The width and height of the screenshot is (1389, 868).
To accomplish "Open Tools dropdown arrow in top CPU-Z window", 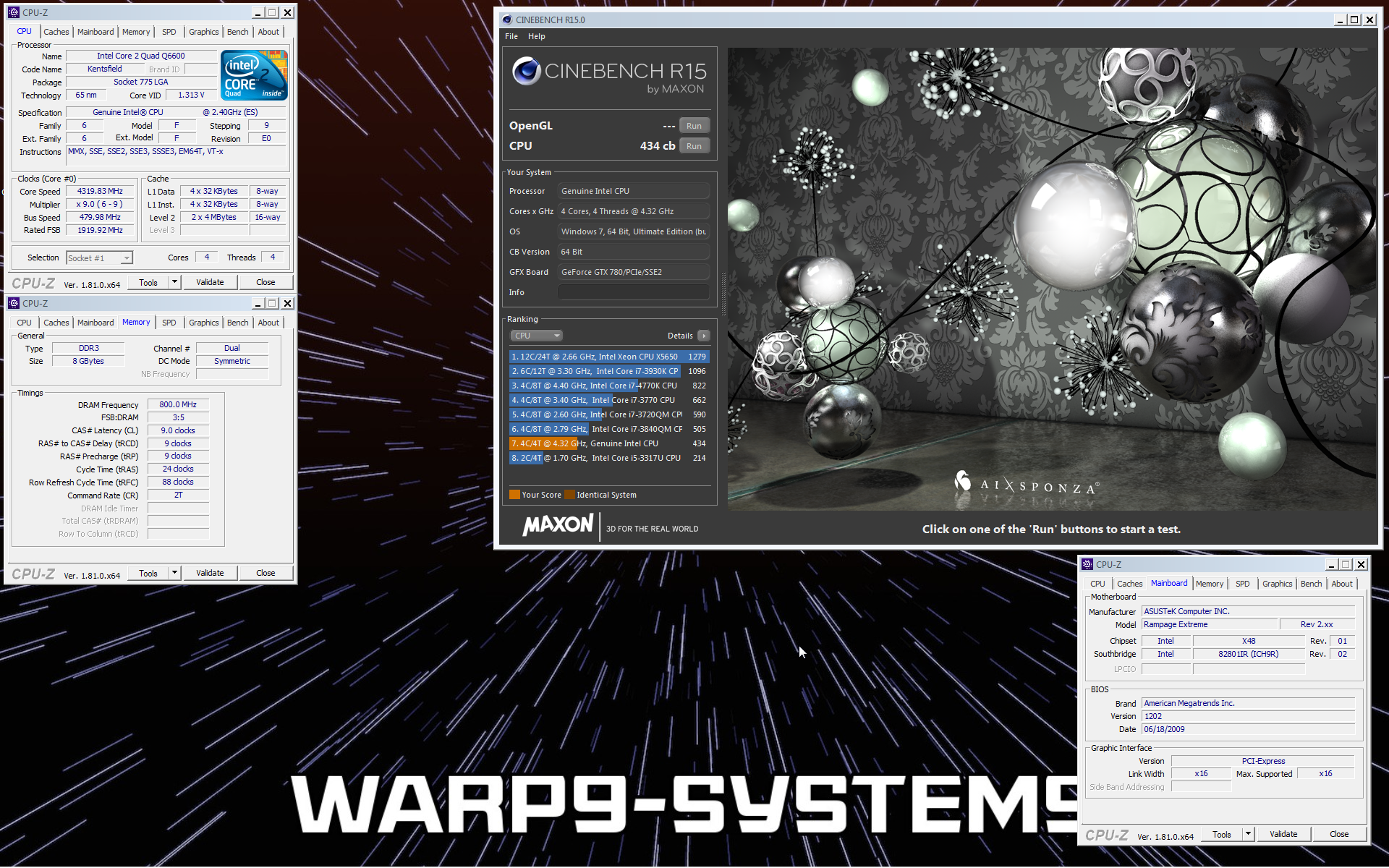I will (x=174, y=283).
